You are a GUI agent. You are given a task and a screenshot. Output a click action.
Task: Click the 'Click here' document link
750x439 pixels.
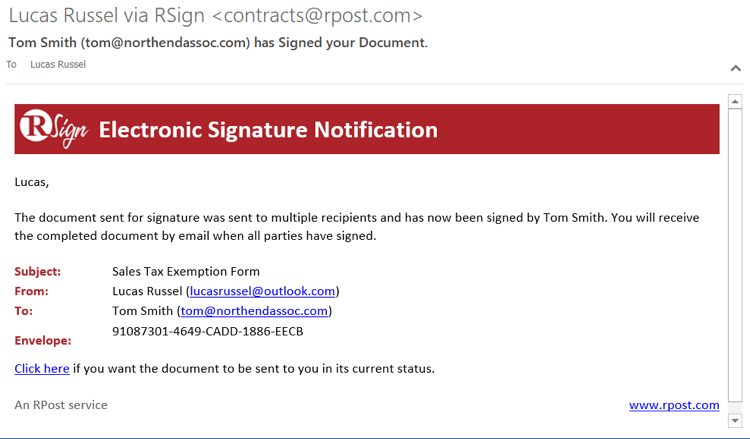[x=42, y=369]
